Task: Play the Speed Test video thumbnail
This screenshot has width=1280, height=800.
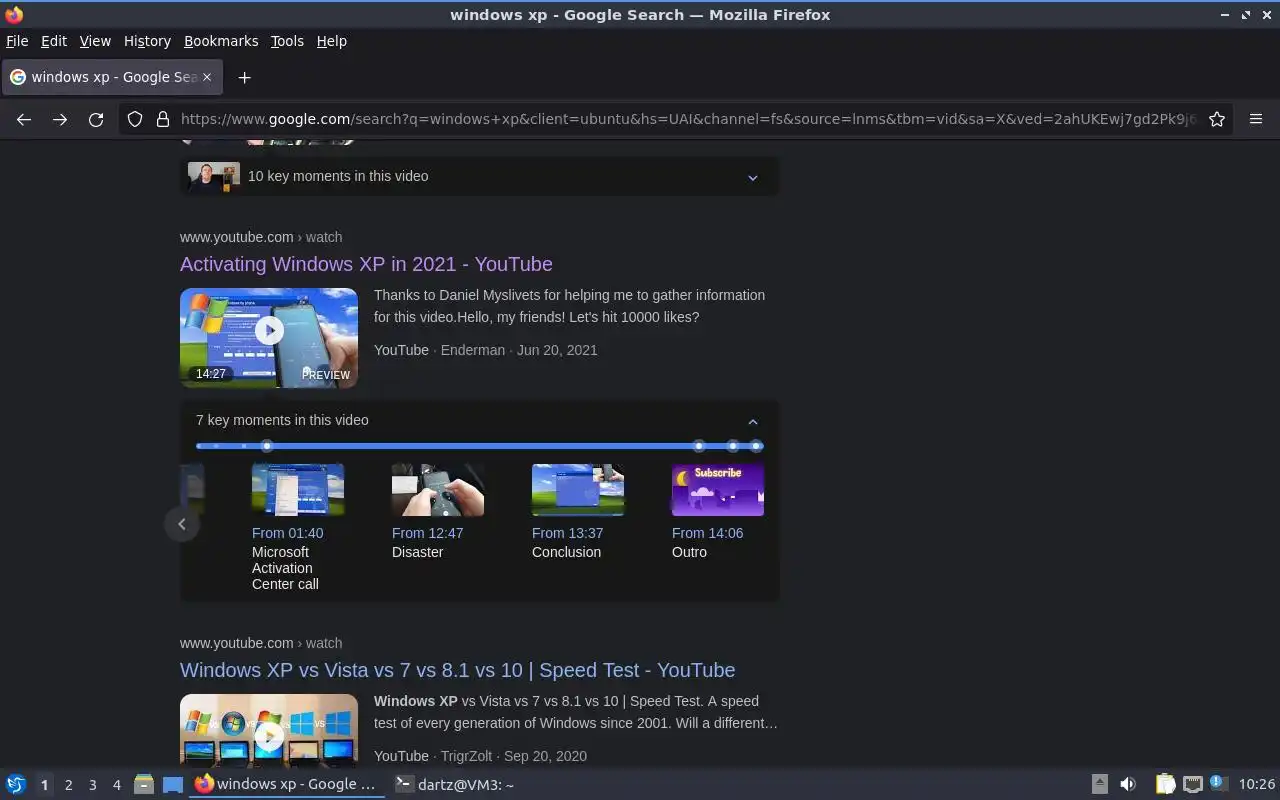Action: pyautogui.click(x=269, y=731)
